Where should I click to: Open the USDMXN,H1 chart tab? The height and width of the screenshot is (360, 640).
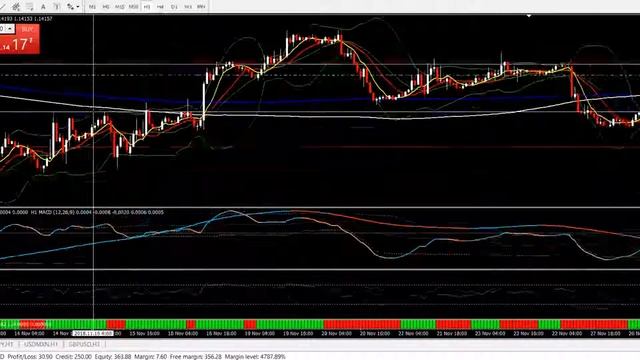coord(40,344)
